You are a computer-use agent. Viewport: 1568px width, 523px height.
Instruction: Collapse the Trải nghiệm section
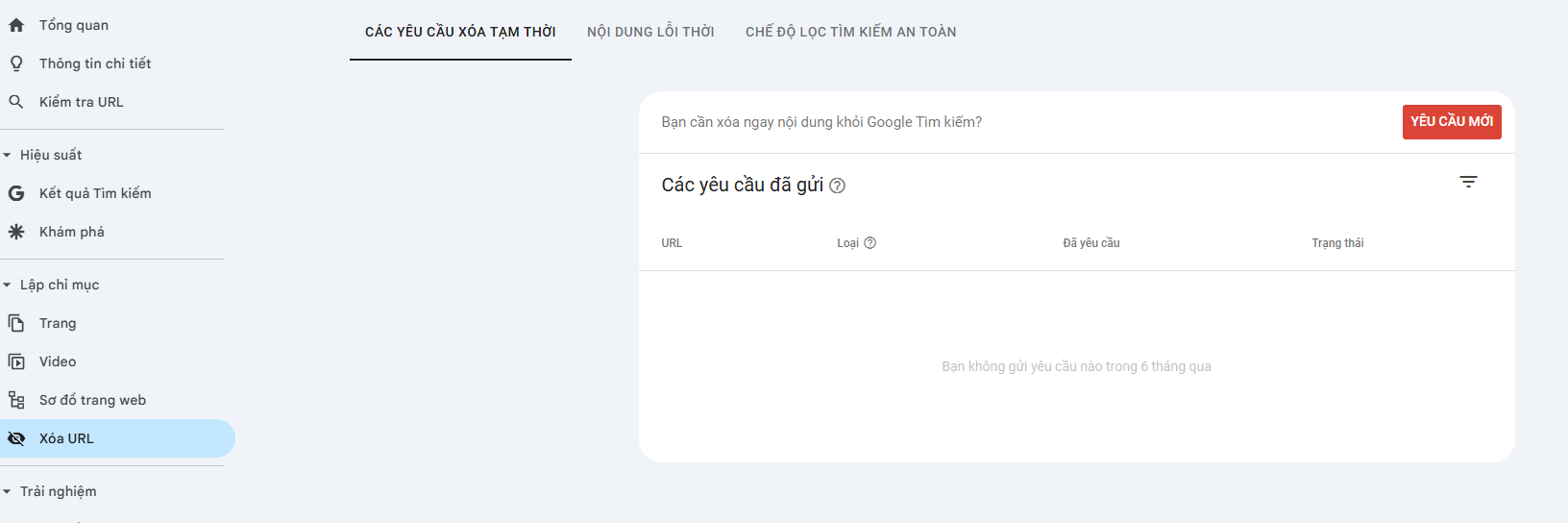coord(8,491)
